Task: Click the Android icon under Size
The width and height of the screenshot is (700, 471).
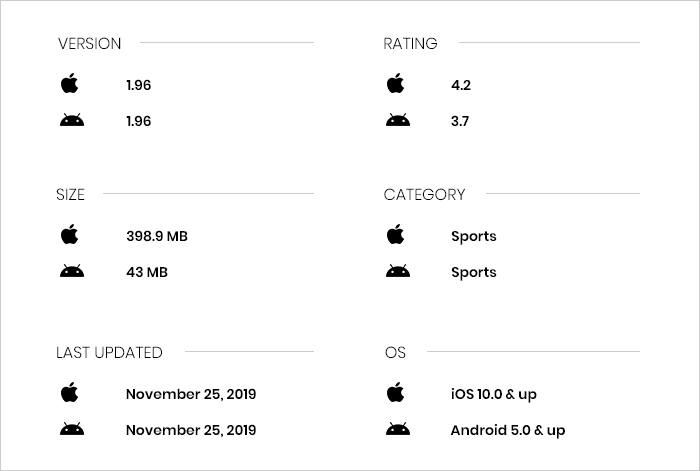Action: (71, 272)
